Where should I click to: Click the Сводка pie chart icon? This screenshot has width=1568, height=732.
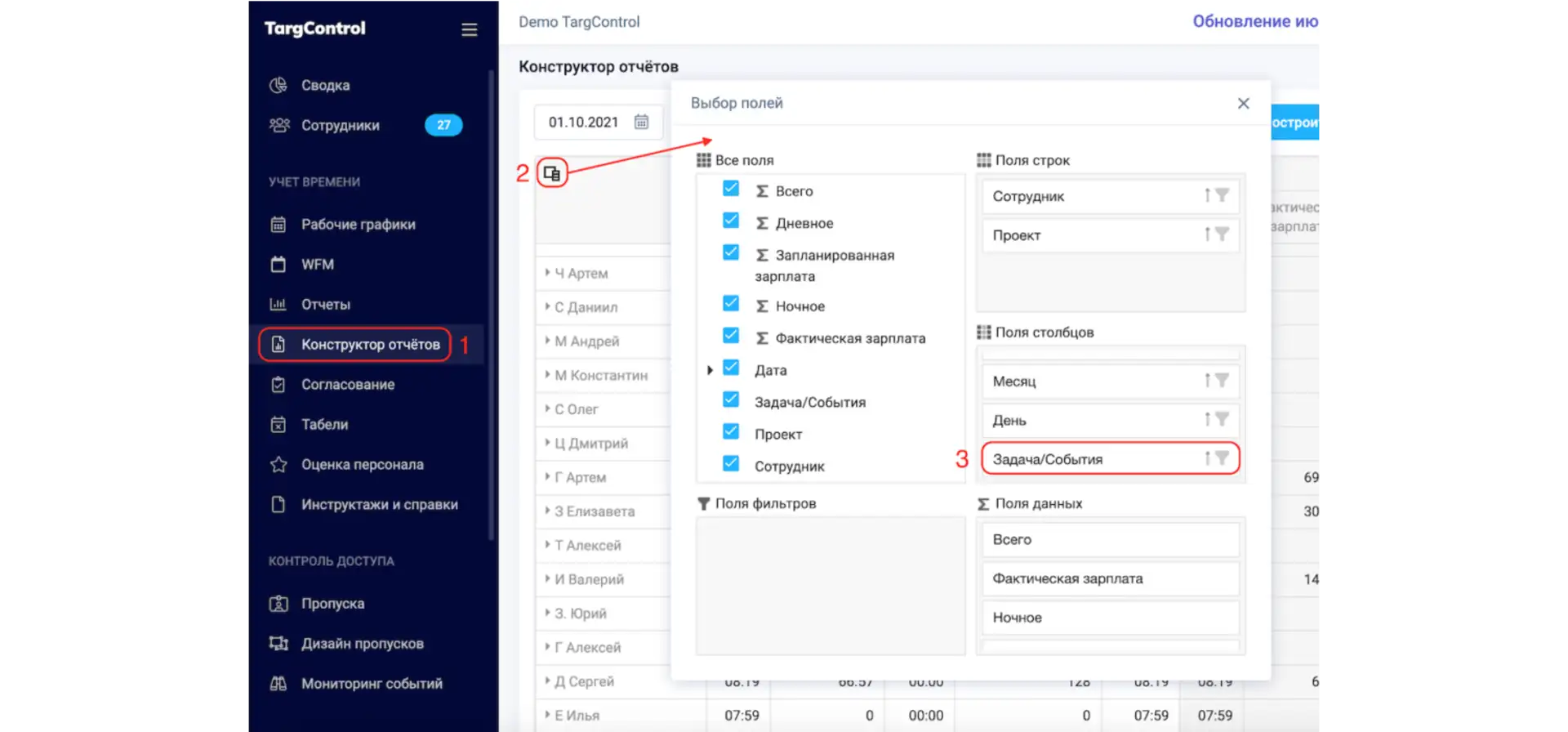278,85
